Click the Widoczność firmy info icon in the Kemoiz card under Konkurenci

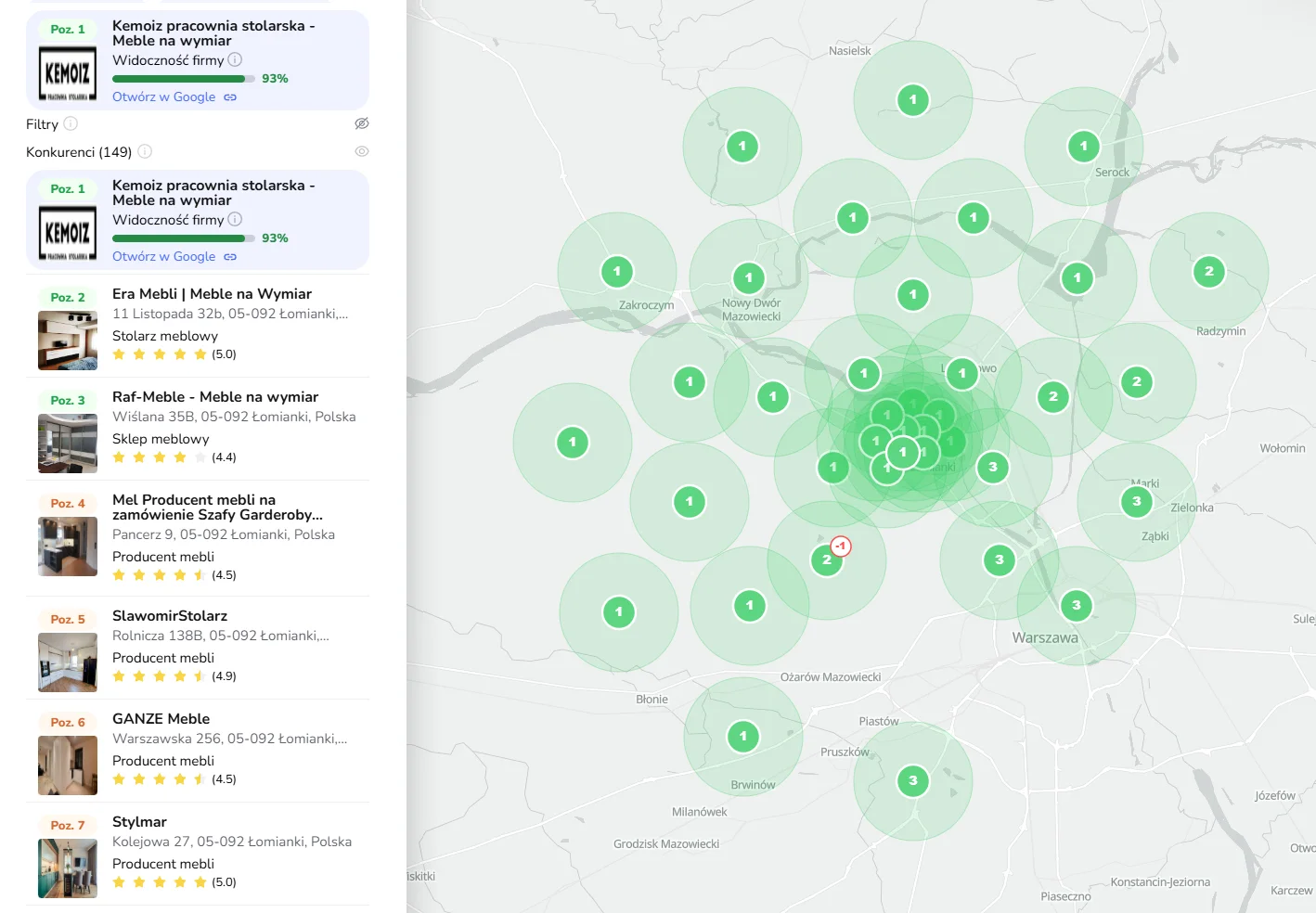pyautogui.click(x=235, y=219)
